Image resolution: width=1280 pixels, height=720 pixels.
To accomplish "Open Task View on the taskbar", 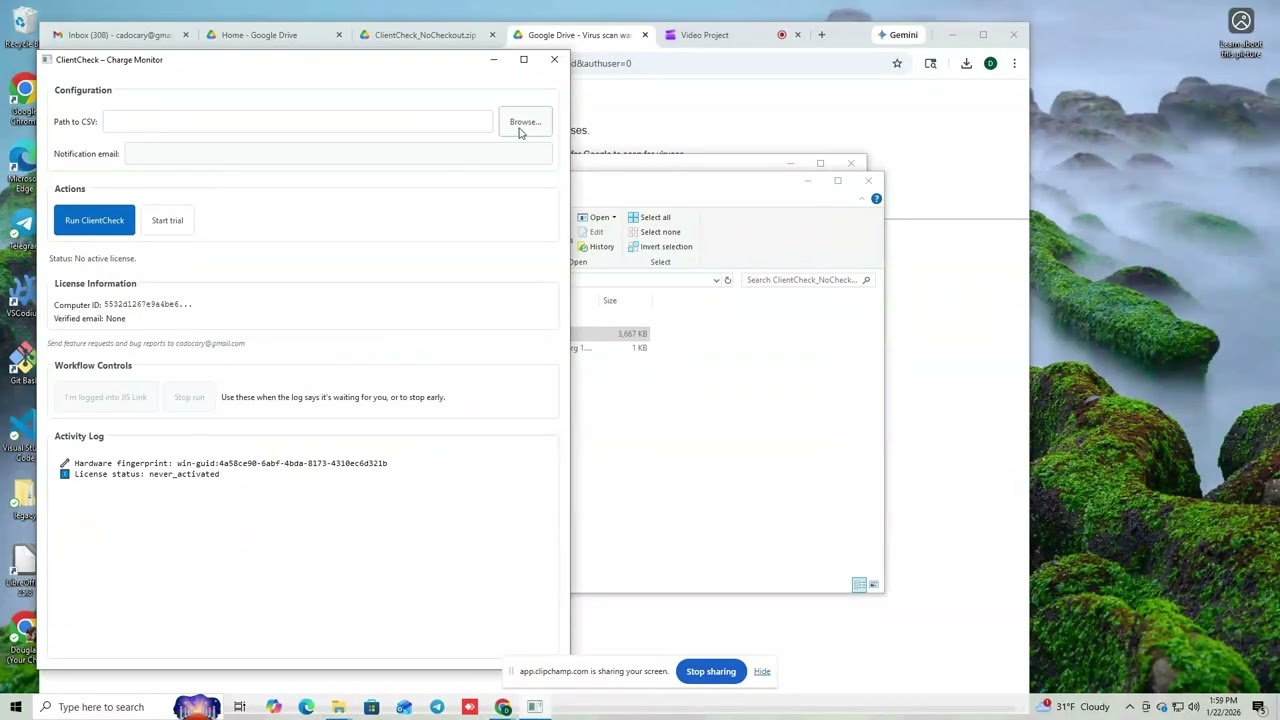I will (240, 707).
